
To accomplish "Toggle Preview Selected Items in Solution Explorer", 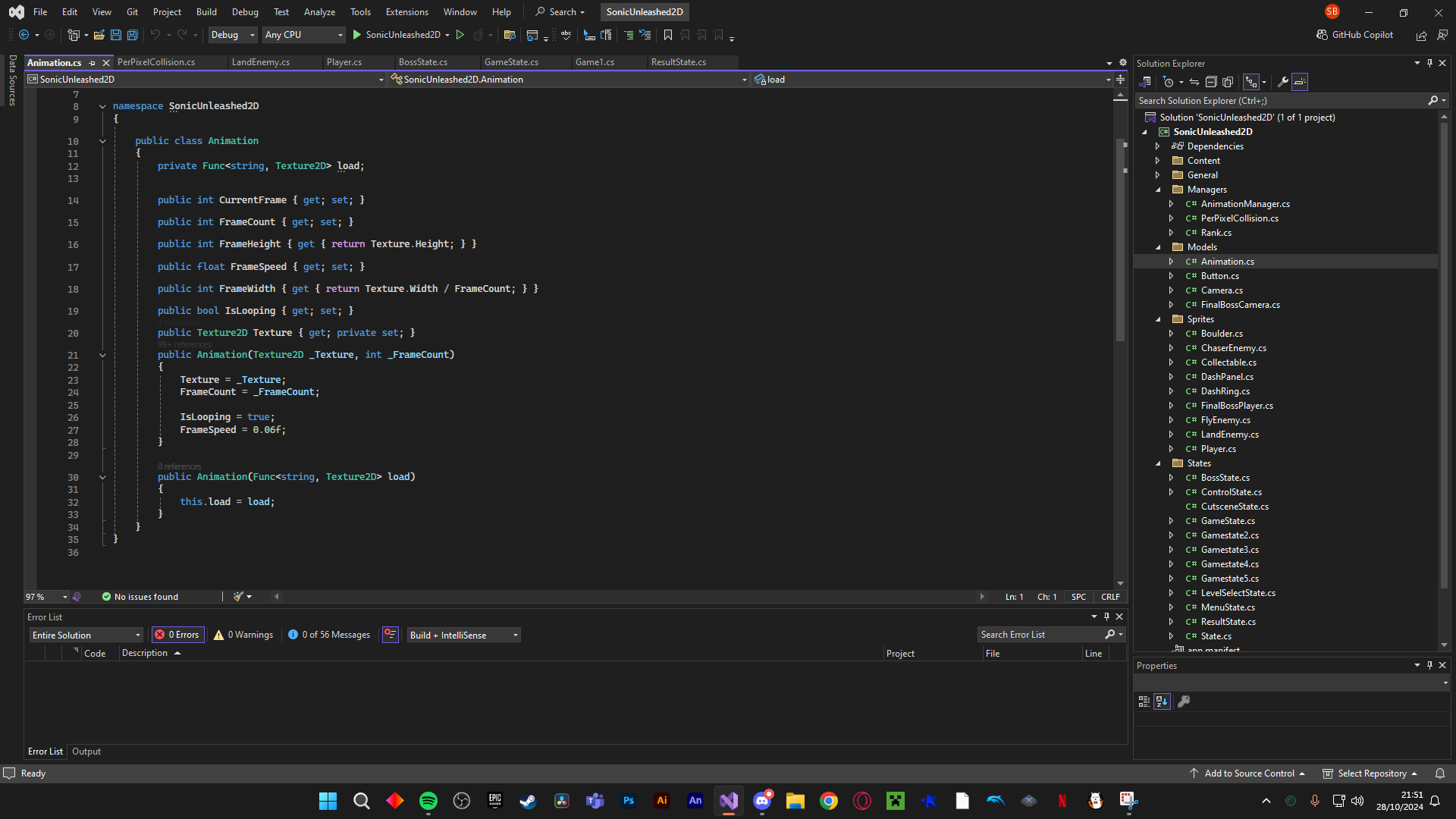I will click(1300, 82).
